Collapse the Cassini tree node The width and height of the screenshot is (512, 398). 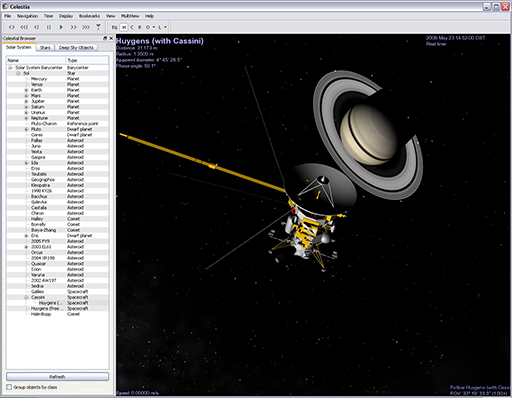(26, 297)
